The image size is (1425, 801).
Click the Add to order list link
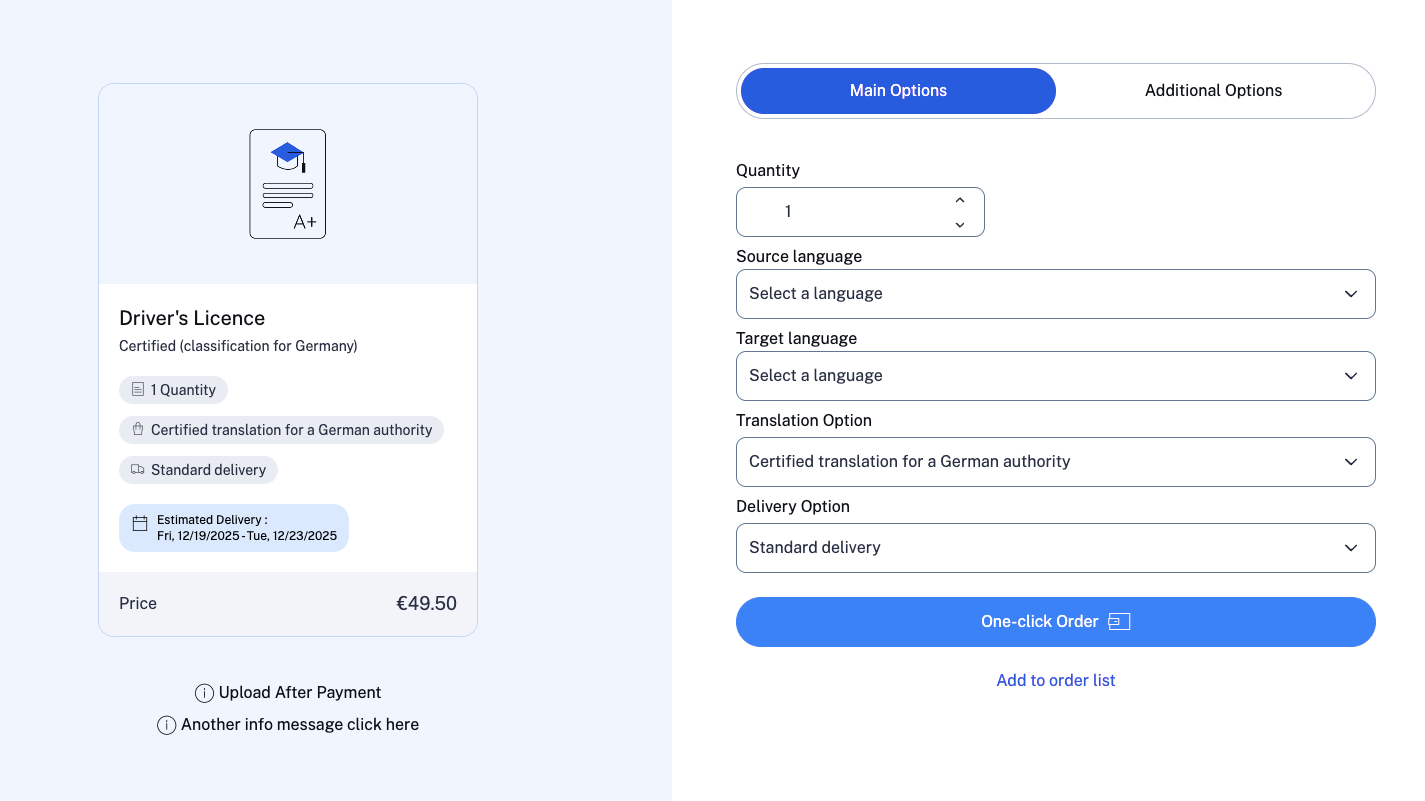click(1056, 680)
